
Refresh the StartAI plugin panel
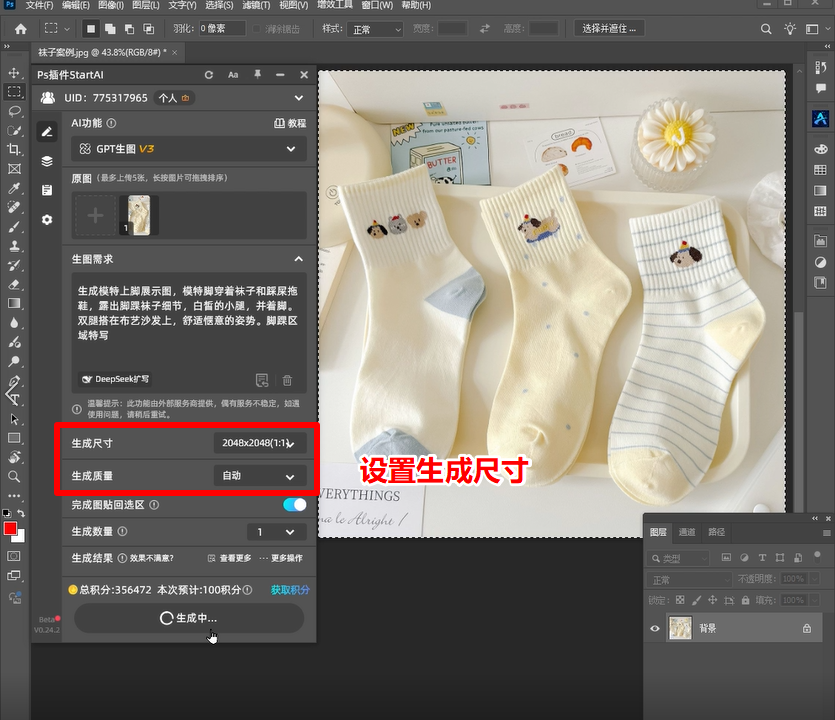(x=209, y=75)
